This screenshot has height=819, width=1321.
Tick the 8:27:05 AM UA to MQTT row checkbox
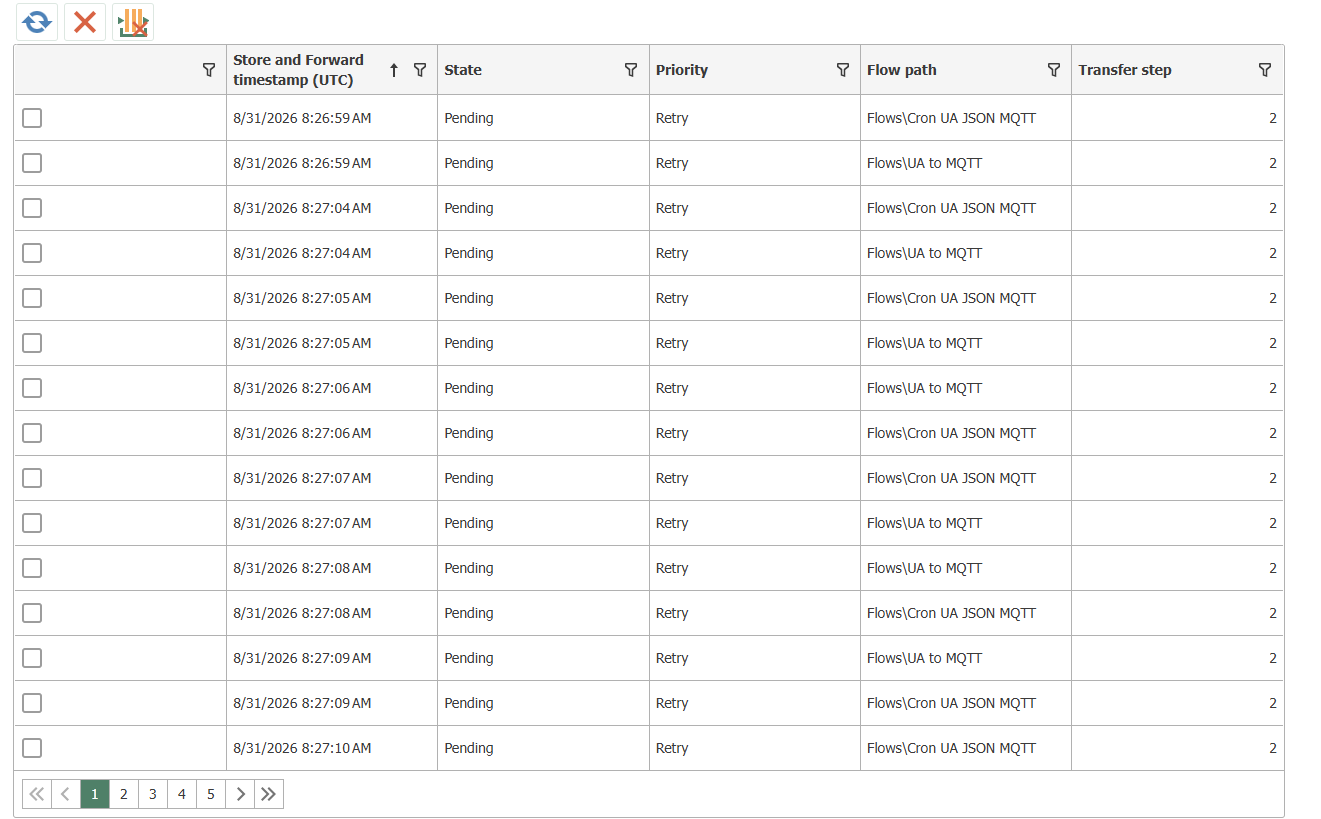32,343
